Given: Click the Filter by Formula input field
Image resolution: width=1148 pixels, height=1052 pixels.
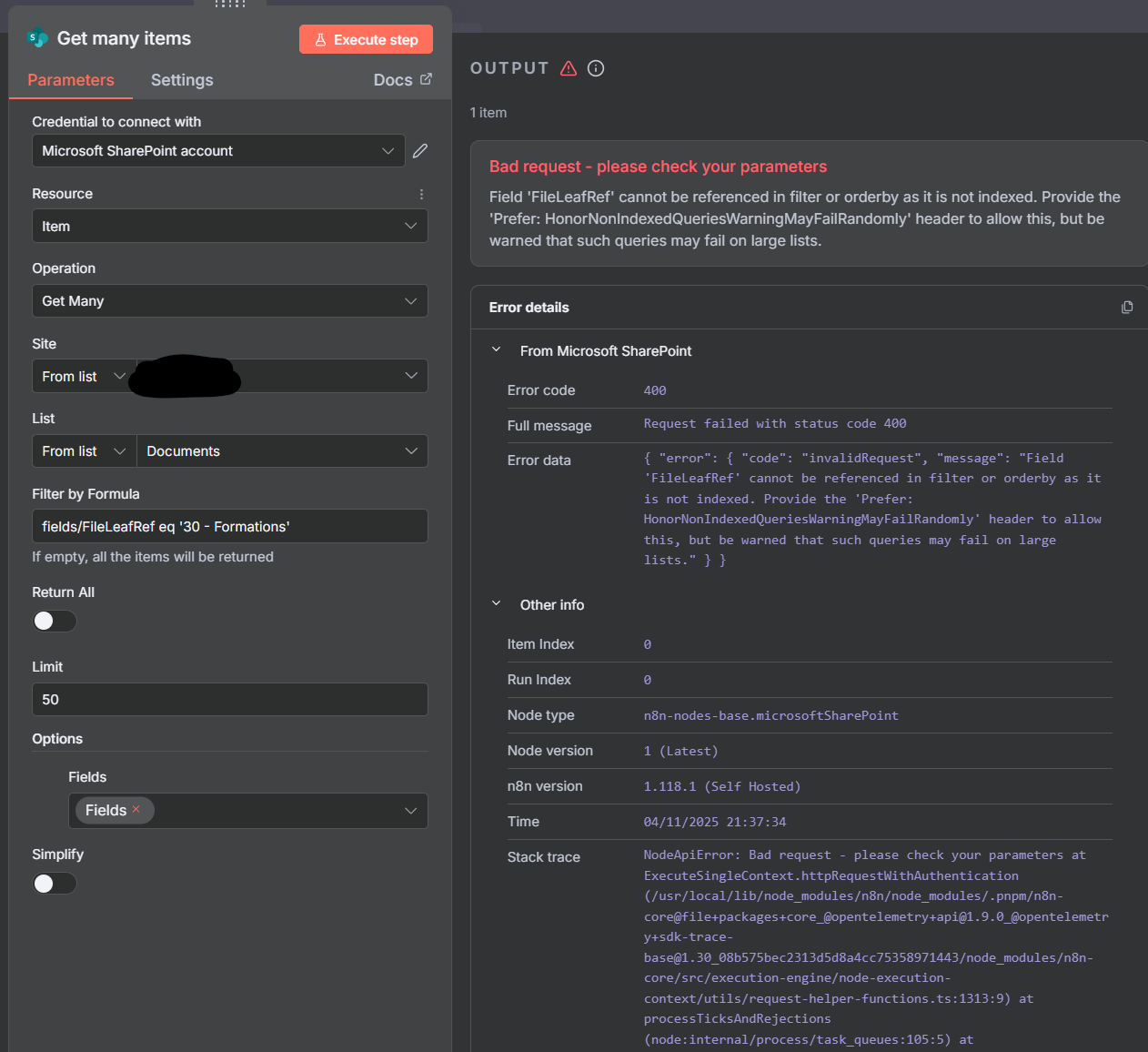Looking at the screenshot, I should pos(229,527).
